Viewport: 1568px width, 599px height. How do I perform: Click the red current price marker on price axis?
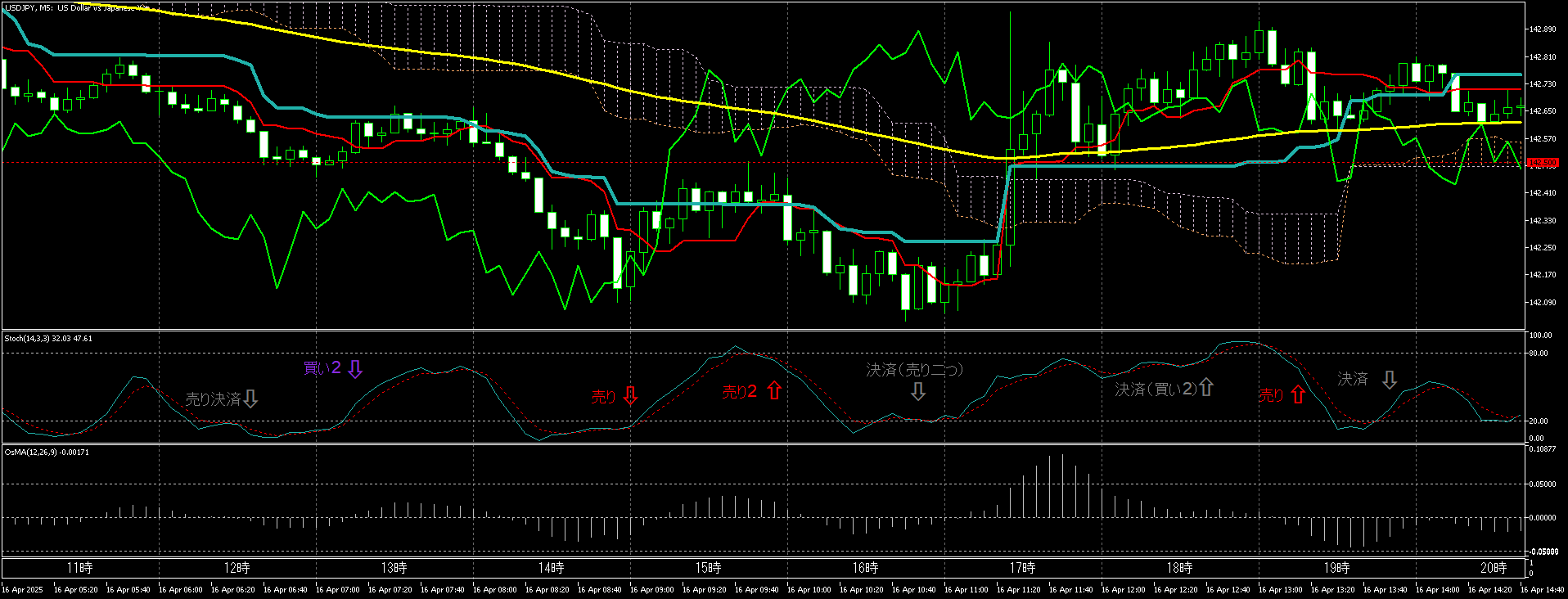[1542, 163]
